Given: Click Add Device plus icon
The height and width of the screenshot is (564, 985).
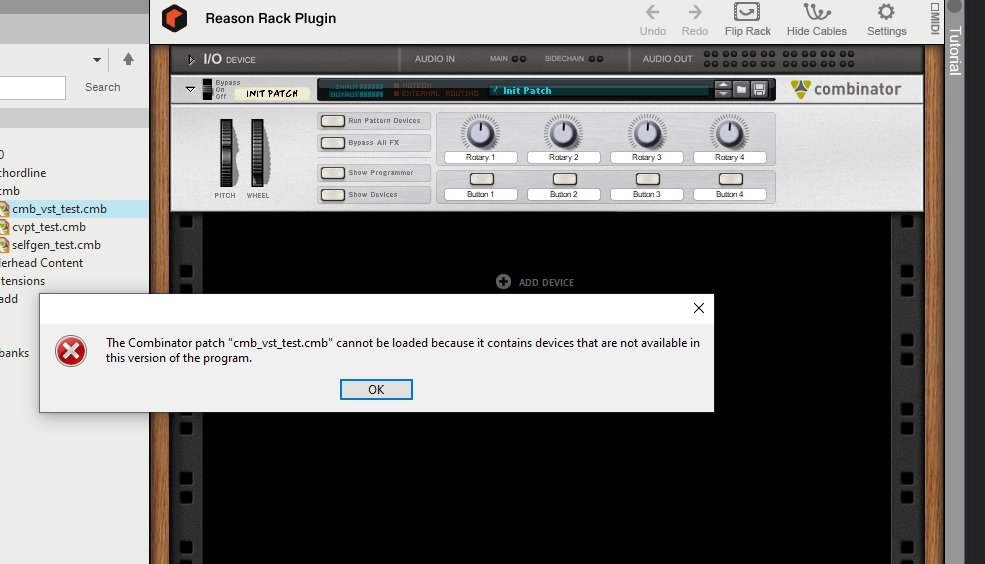Looking at the screenshot, I should [503, 281].
